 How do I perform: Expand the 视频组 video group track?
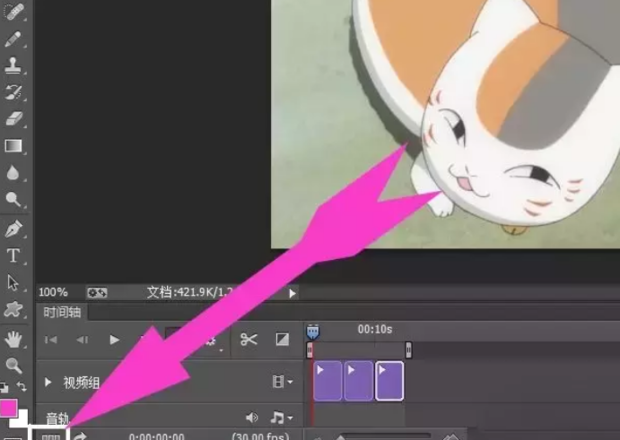(48, 382)
